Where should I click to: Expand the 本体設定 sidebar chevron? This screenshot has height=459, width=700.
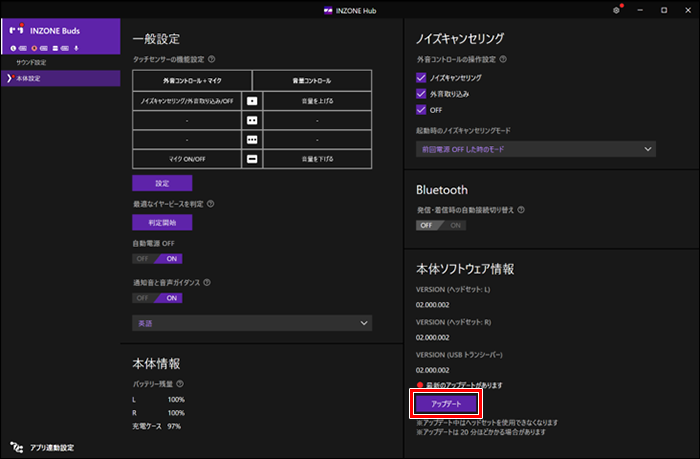point(9,78)
